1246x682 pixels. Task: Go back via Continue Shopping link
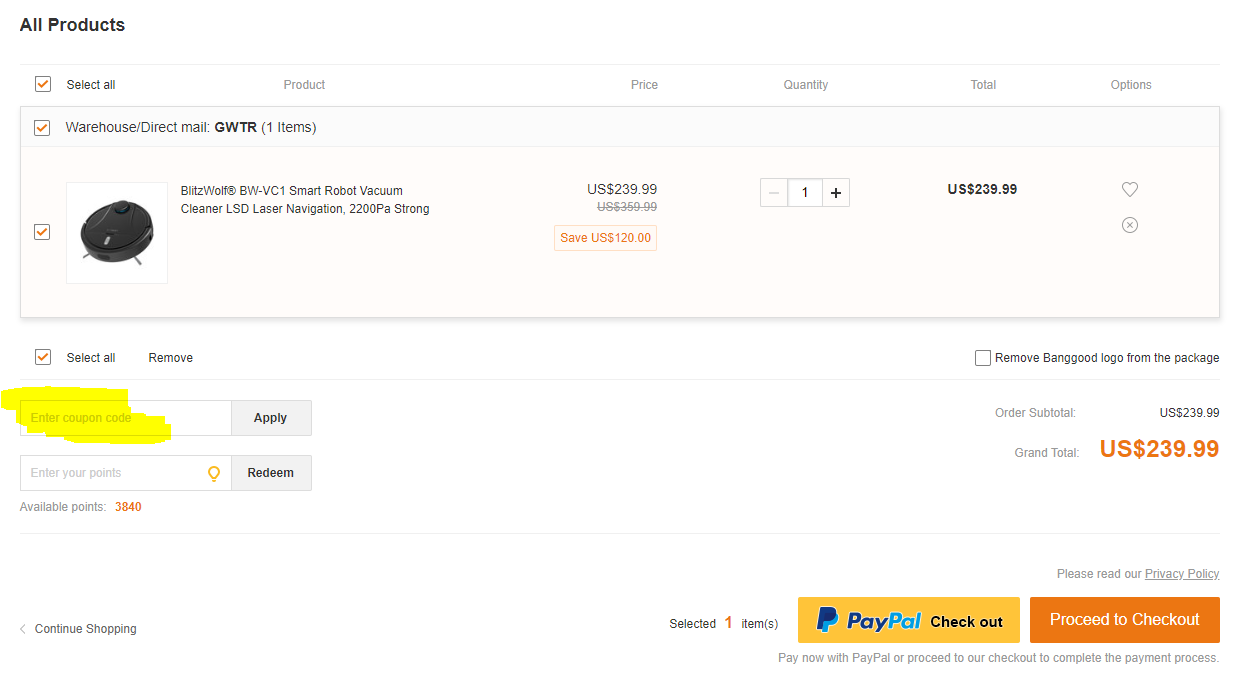point(78,629)
